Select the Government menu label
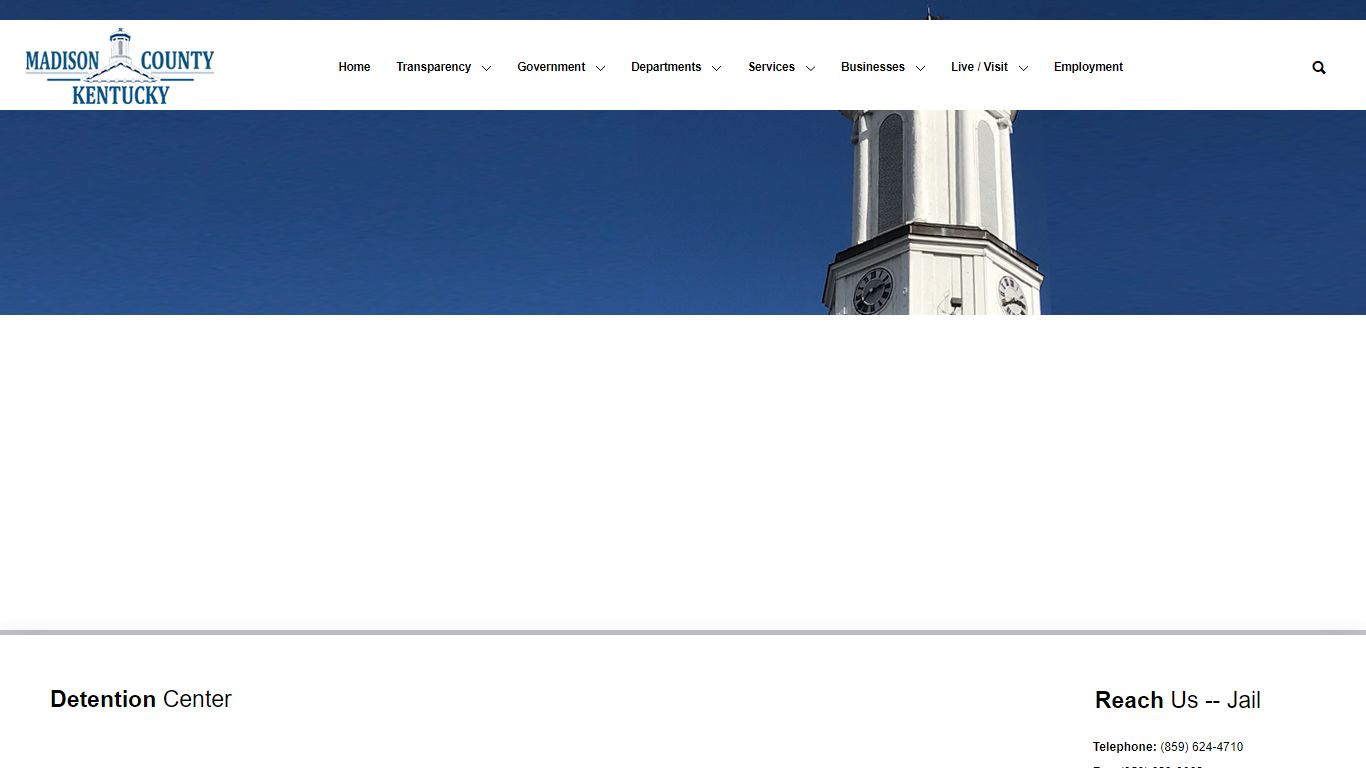Screen dimensions: 1366x768 click(x=551, y=67)
